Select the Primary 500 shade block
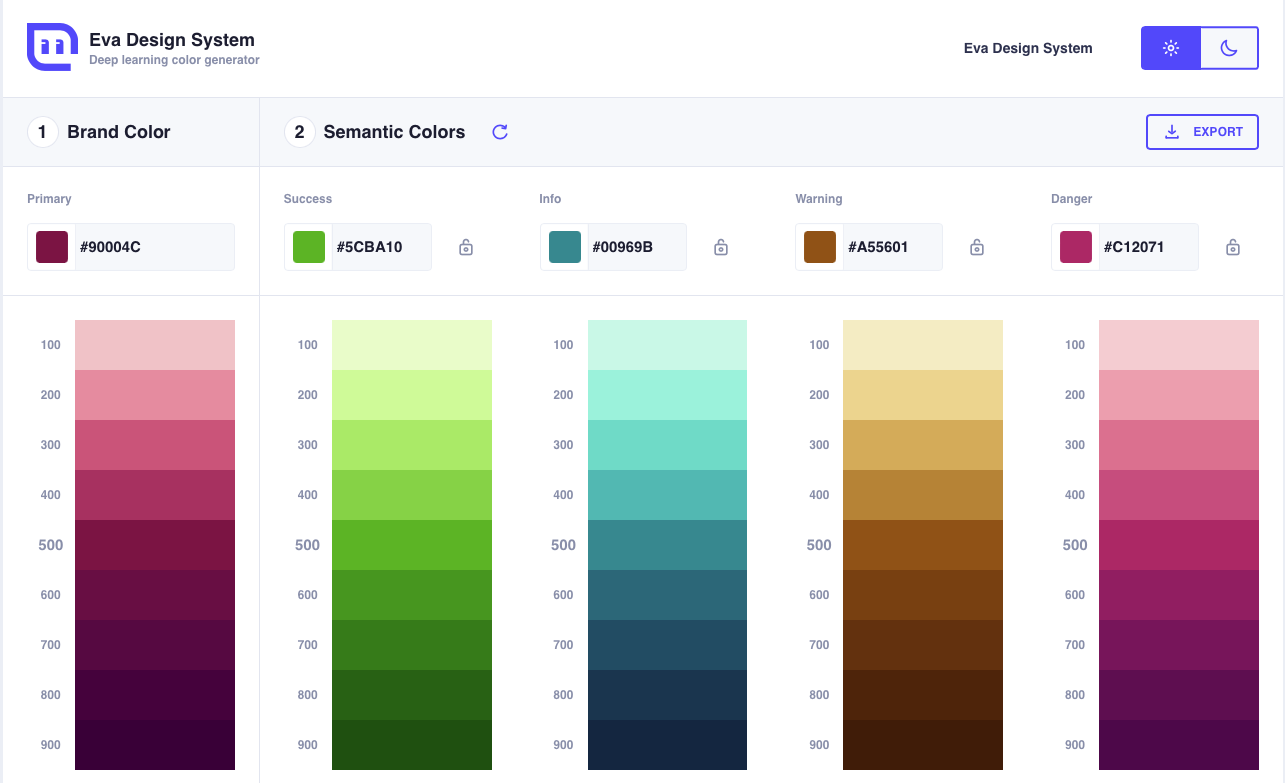The width and height of the screenshot is (1285, 783). click(155, 545)
